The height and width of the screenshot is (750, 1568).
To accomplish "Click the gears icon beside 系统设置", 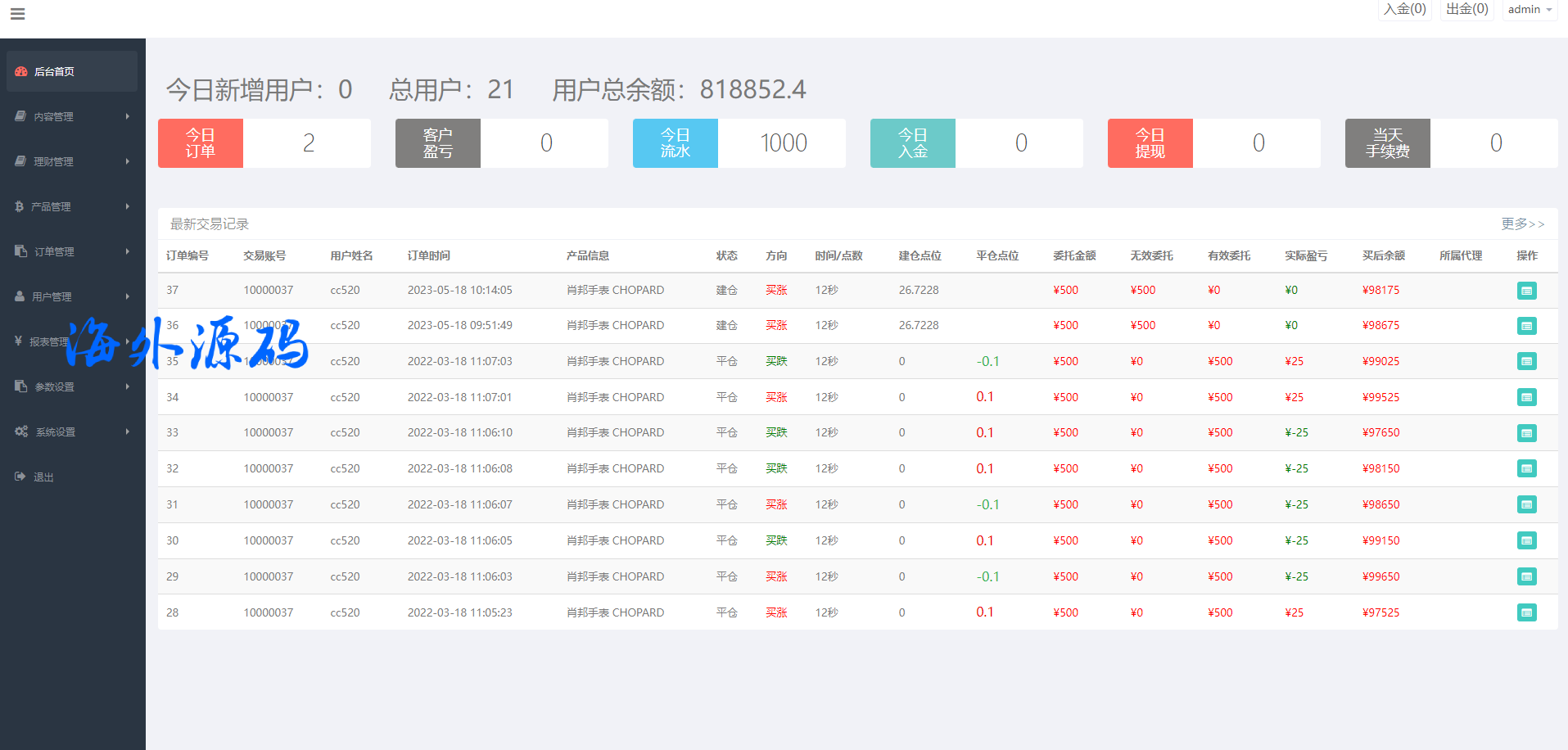I will 21,431.
